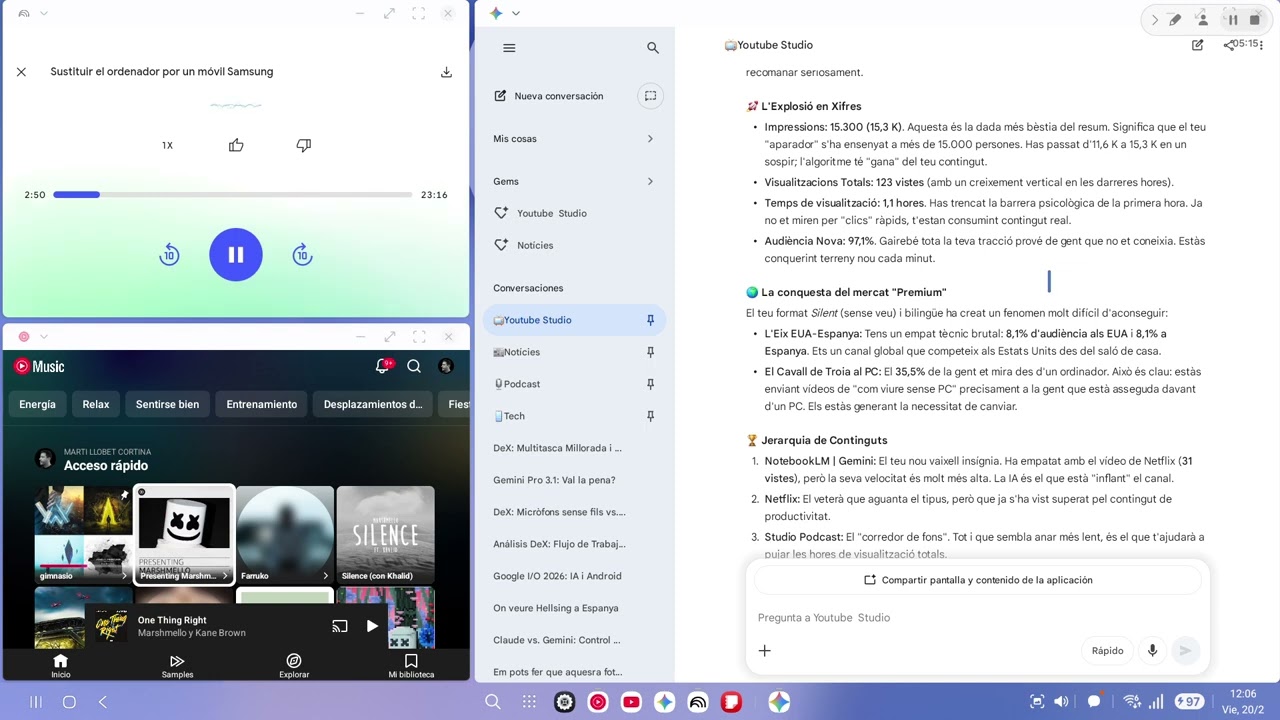The image size is (1280, 720).
Task: Rewind podcast 10 seconds
Action: pos(169,255)
